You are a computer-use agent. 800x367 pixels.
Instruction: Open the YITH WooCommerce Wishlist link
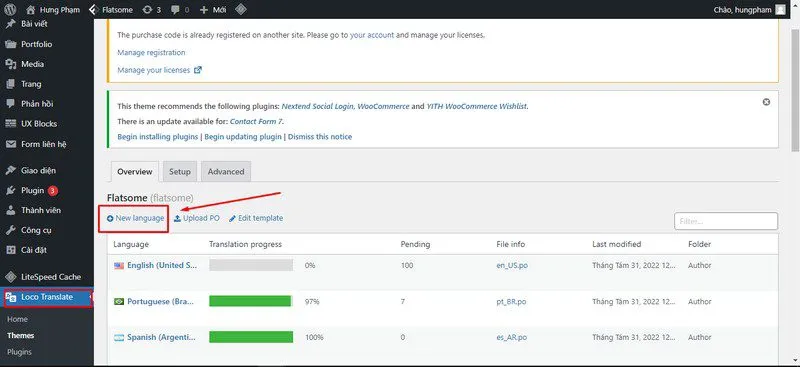(477, 107)
